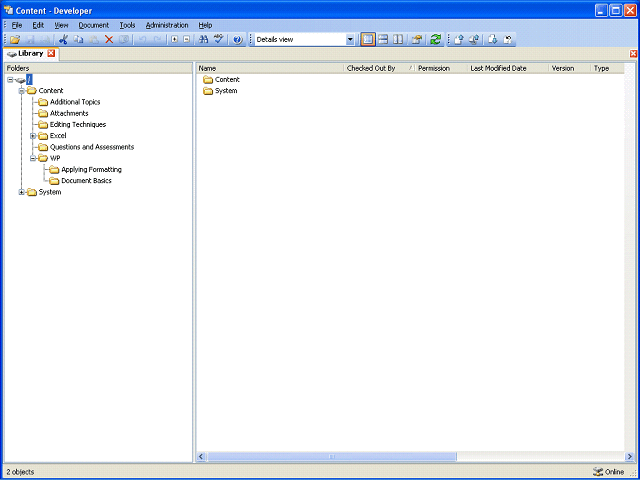Click the Check Out document icon

(493, 40)
